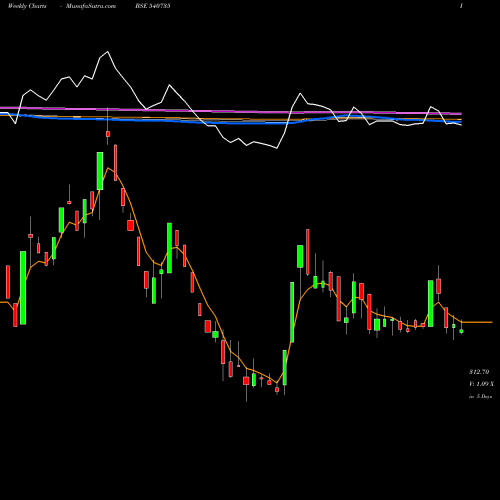Viewport: 500px width, 500px height.
Task: Click the last green candle at the chart's right end
Action: [461, 331]
